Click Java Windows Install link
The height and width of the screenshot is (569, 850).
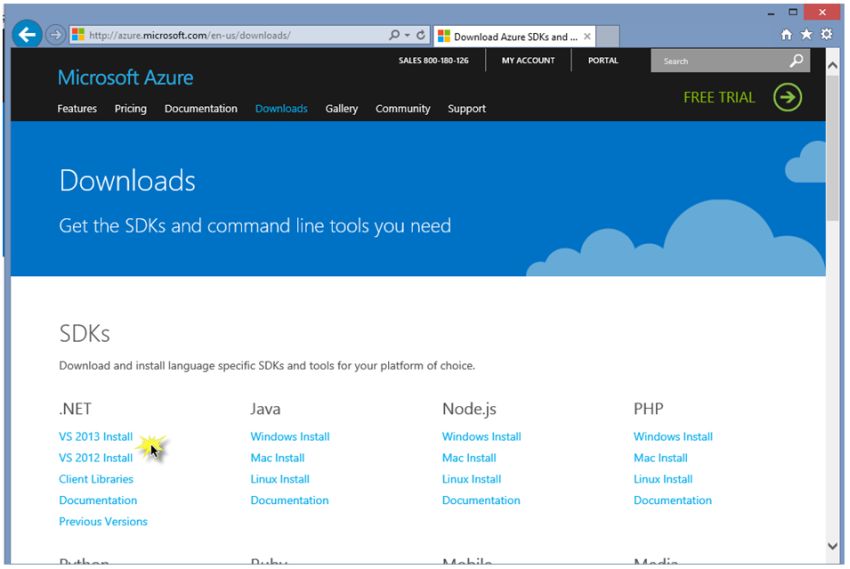coord(289,436)
